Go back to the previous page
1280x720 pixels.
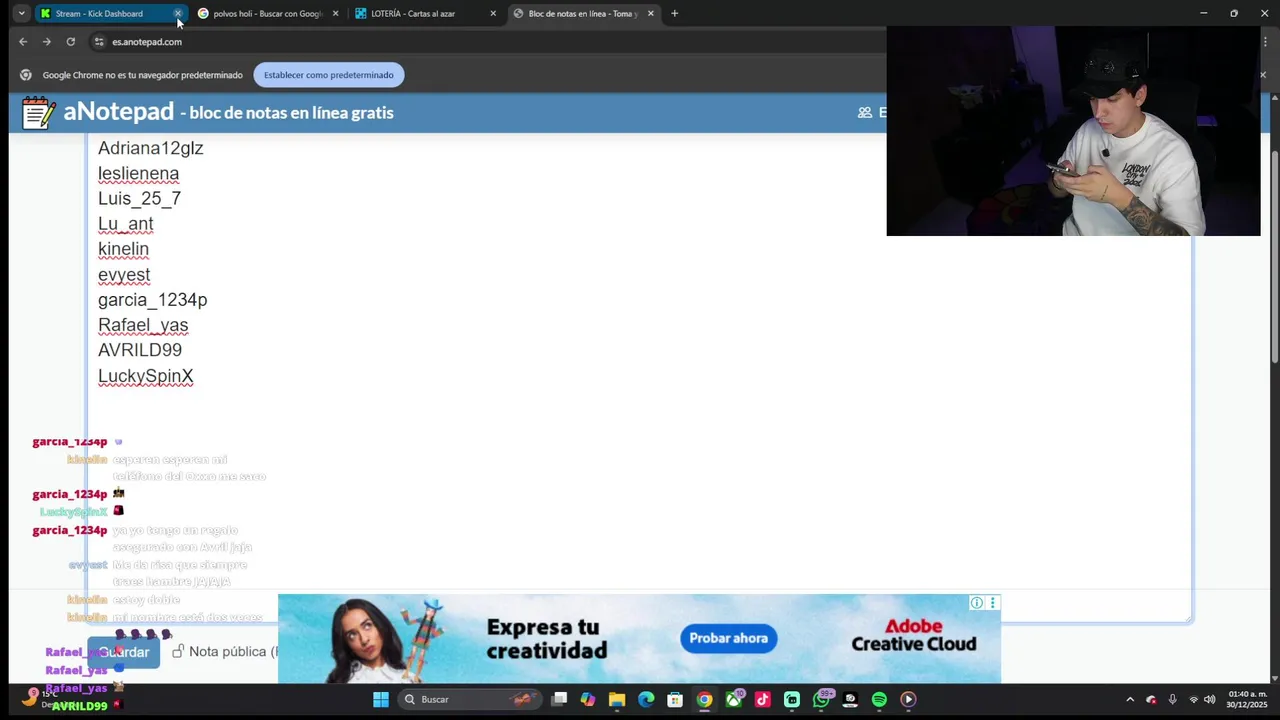(x=22, y=42)
